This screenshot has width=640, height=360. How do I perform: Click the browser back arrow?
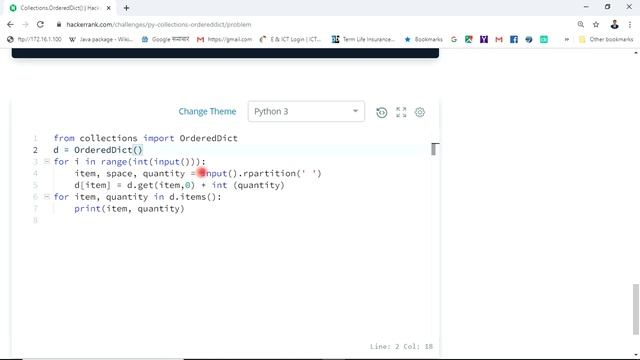point(10,24)
